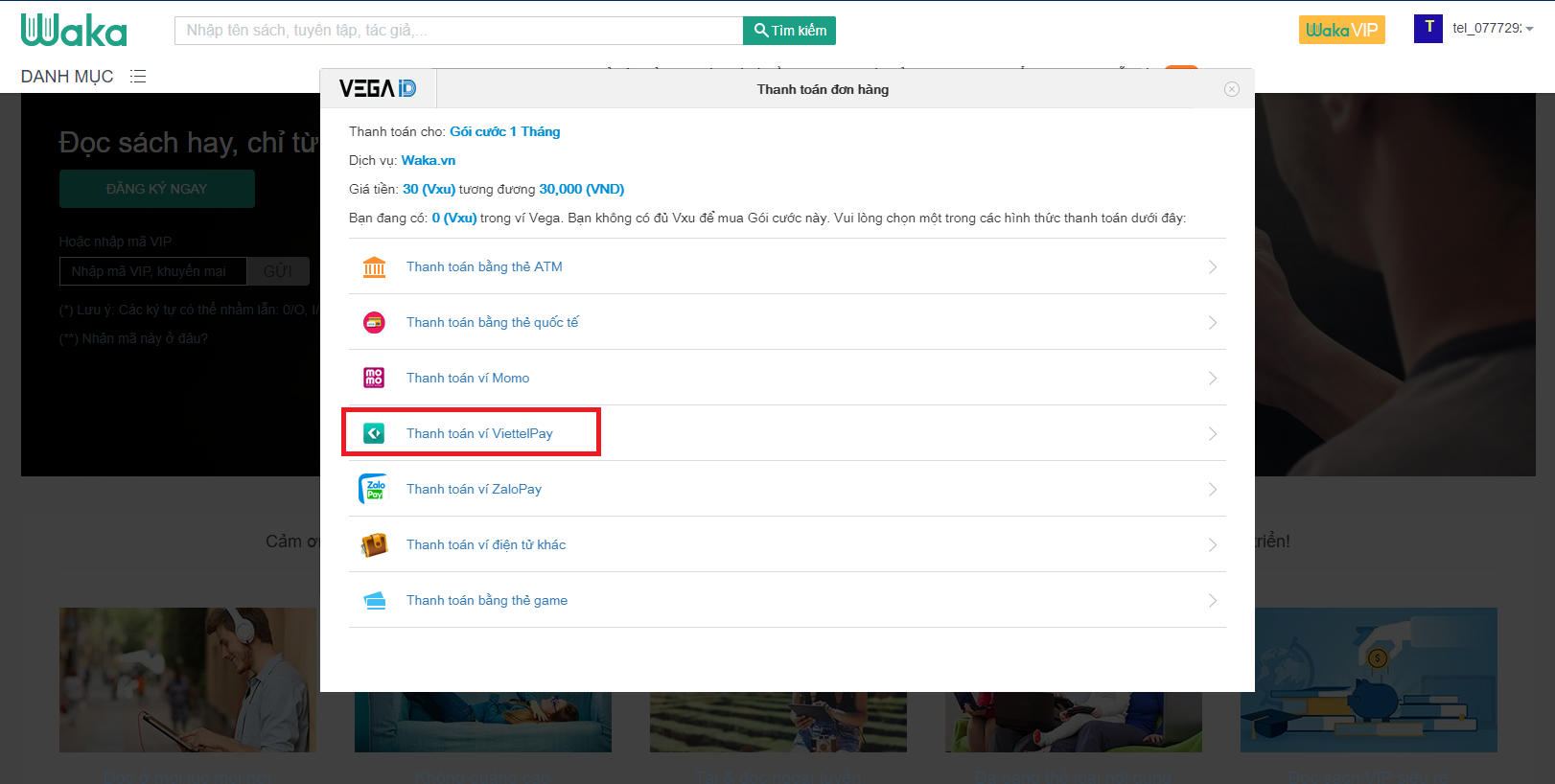Click the Vega ID logo
Image resolution: width=1555 pixels, height=784 pixels.
click(x=378, y=89)
